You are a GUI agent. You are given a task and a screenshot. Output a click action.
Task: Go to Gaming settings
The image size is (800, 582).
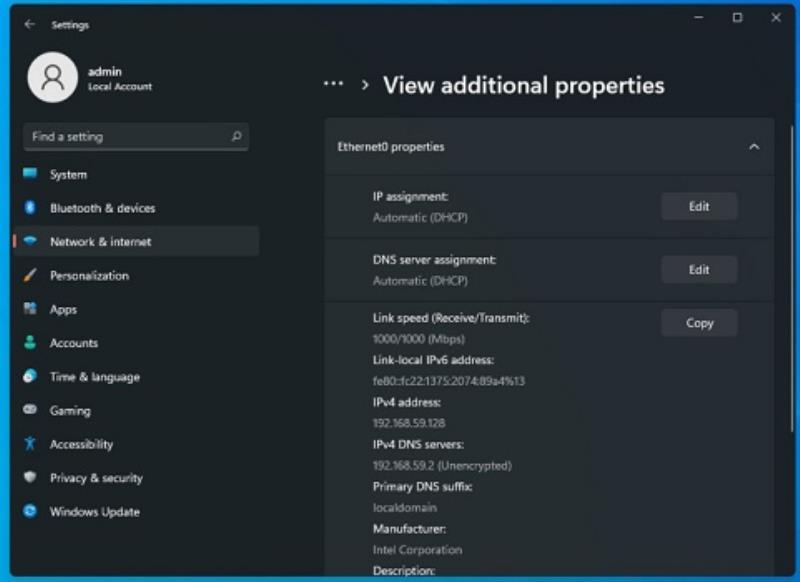tap(136, 410)
